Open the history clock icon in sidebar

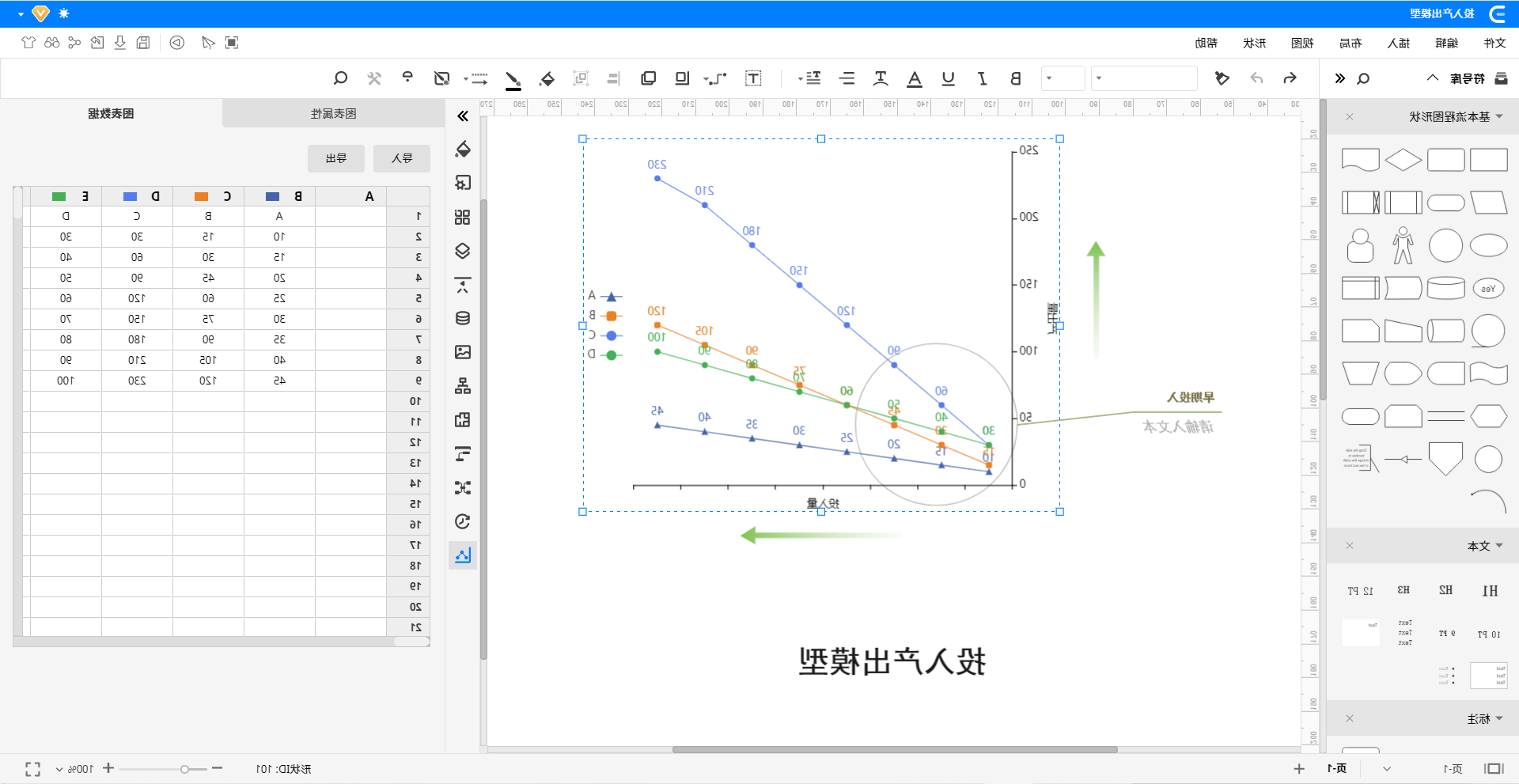[x=463, y=521]
